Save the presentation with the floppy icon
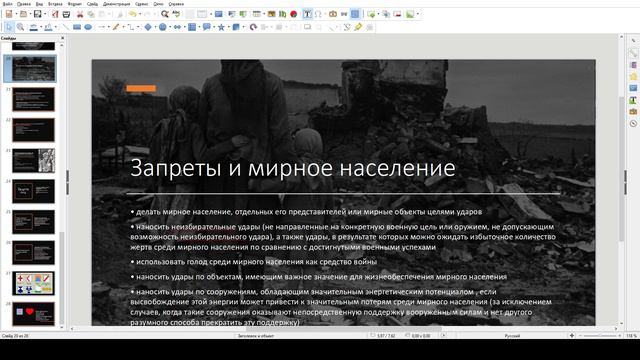 coord(38,14)
